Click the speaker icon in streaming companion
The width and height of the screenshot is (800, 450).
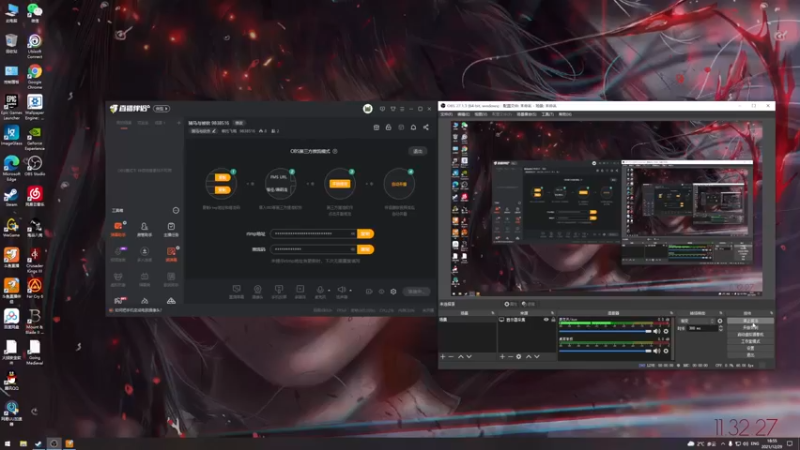342,290
